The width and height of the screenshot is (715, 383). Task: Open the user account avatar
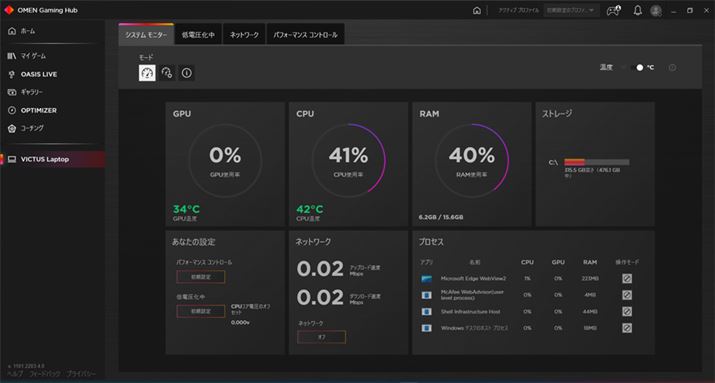(656, 10)
